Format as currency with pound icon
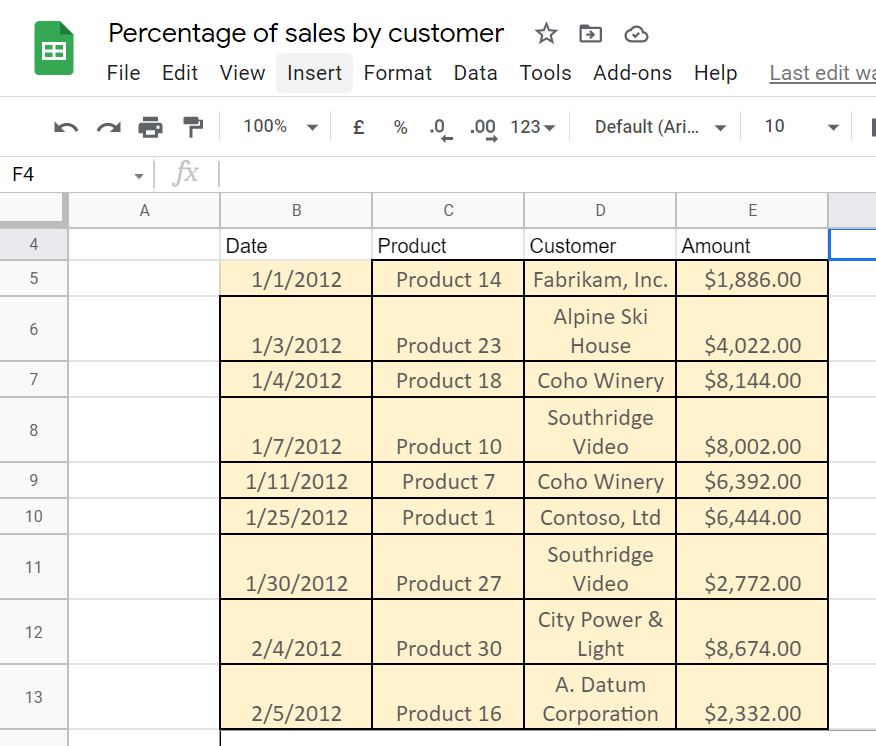 coord(359,127)
